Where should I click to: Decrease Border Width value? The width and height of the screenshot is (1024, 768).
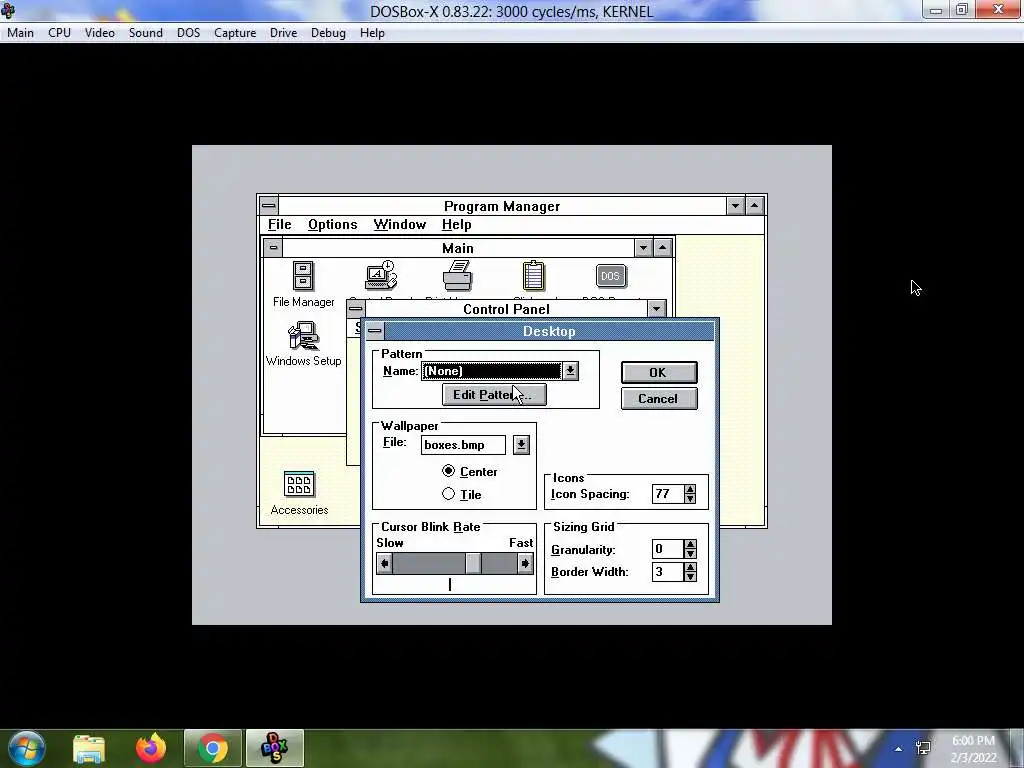pos(690,577)
